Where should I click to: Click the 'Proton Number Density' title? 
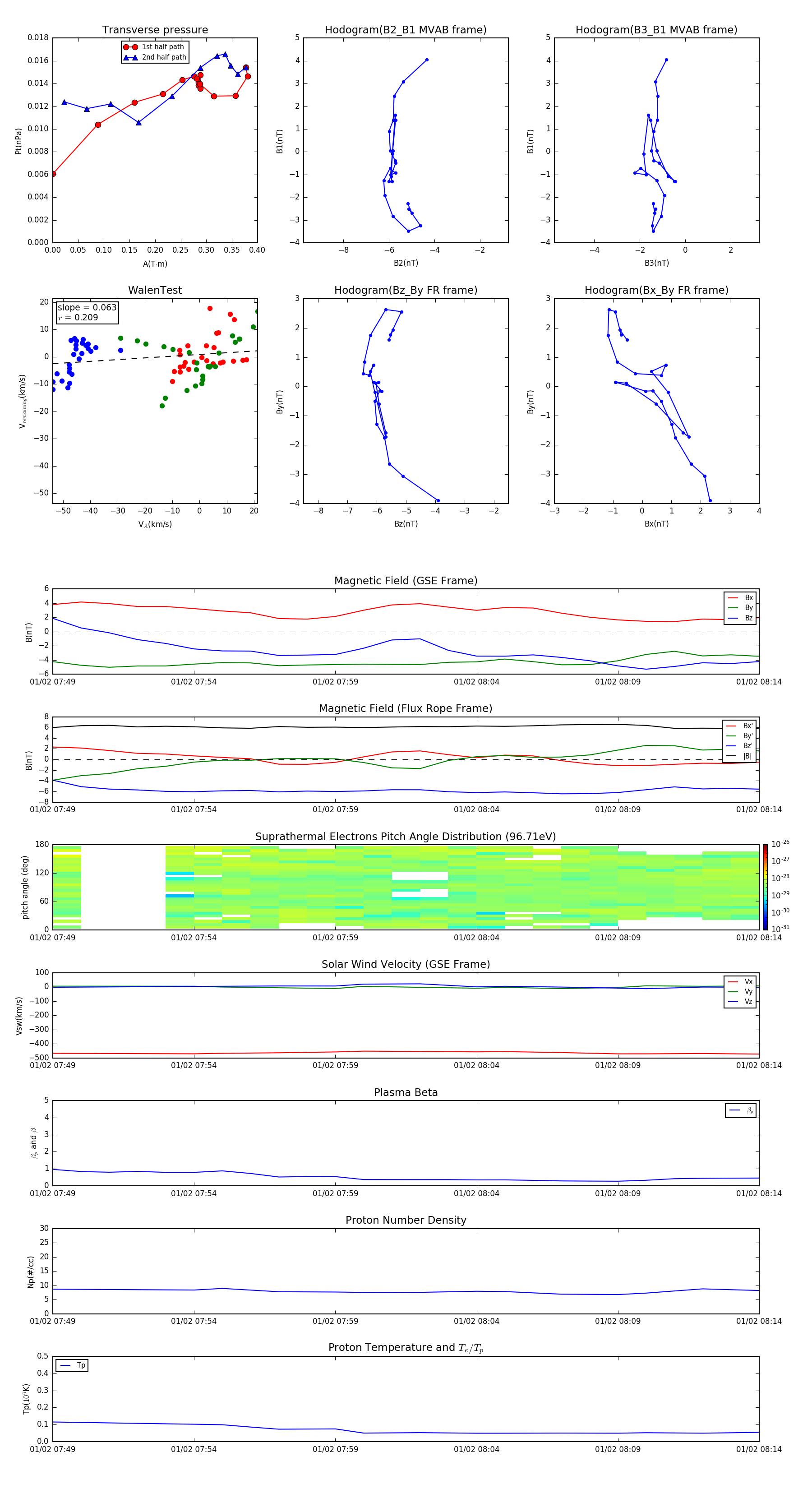(x=406, y=1220)
